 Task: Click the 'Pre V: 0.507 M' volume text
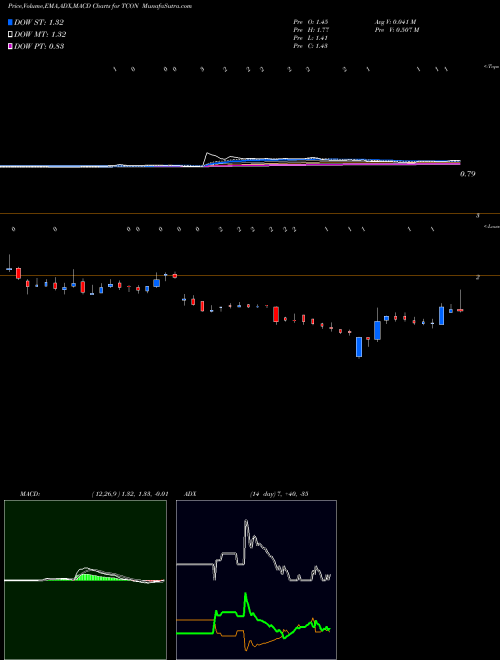click(x=396, y=30)
